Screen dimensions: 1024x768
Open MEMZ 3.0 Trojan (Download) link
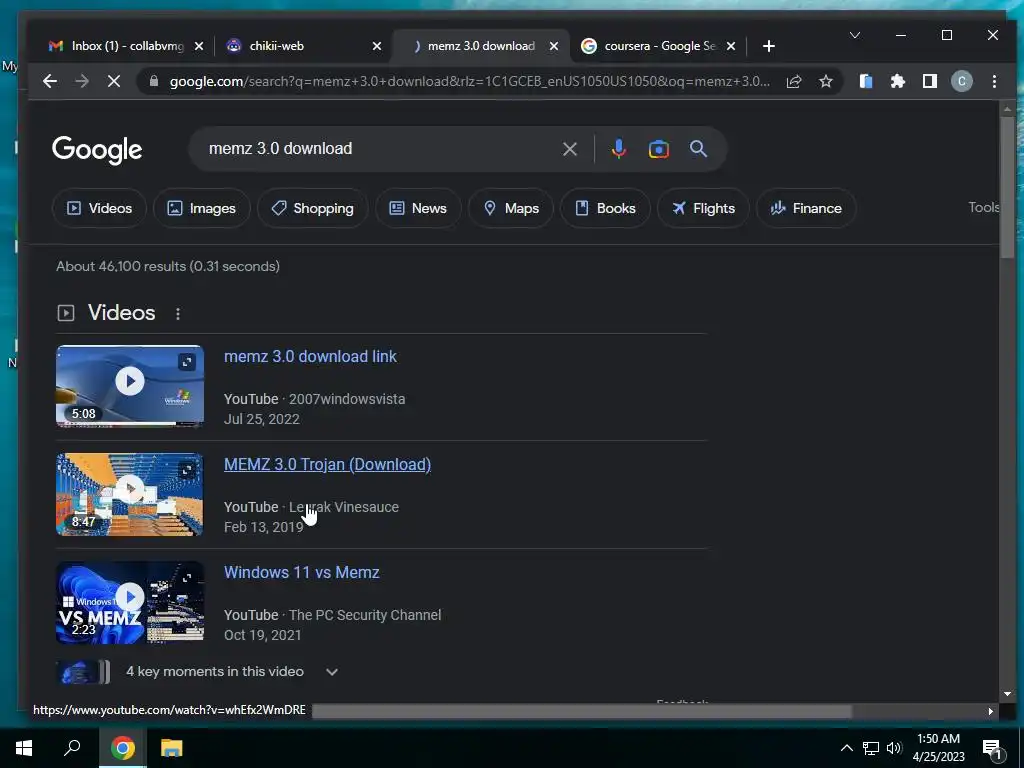click(x=327, y=464)
